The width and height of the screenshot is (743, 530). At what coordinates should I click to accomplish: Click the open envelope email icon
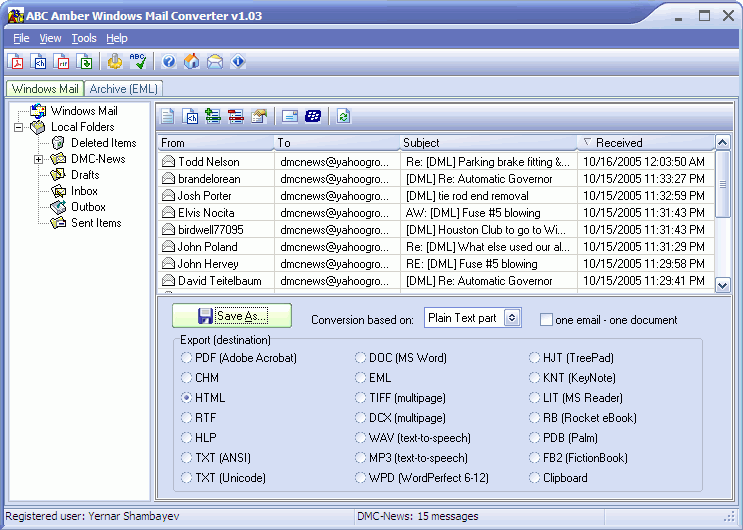[x=215, y=62]
